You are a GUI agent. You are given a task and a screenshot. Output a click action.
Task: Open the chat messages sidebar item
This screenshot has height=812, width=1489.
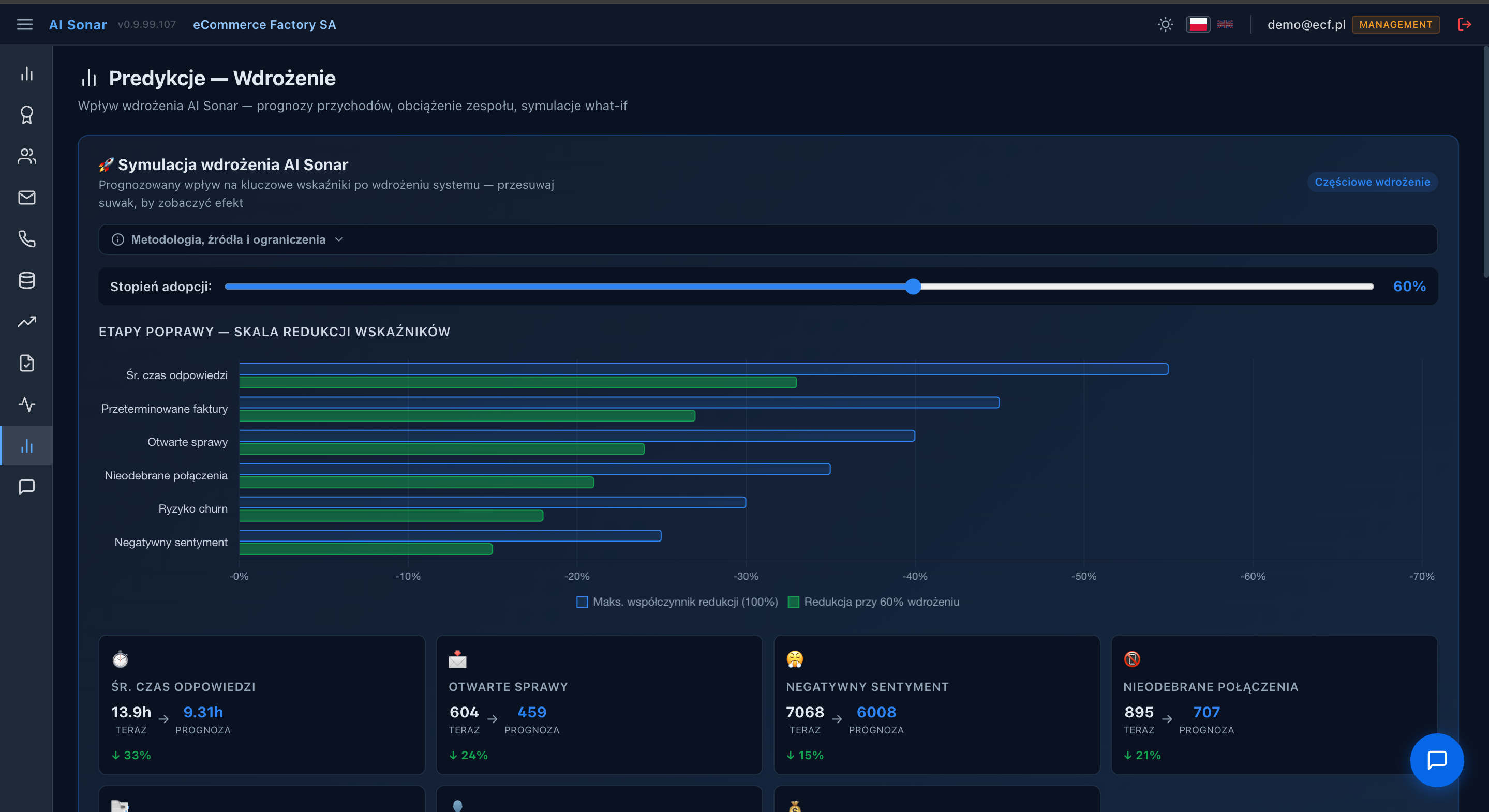(26, 487)
